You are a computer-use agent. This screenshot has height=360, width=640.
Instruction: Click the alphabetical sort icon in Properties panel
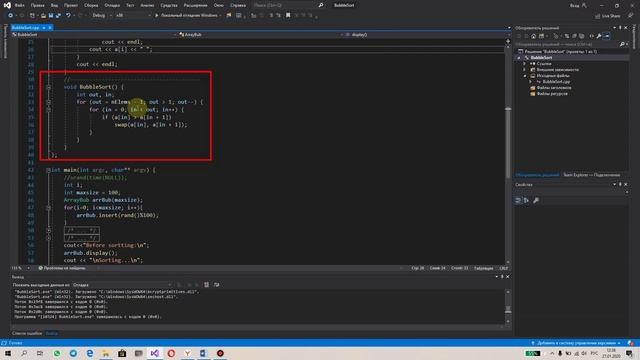[x=527, y=200]
